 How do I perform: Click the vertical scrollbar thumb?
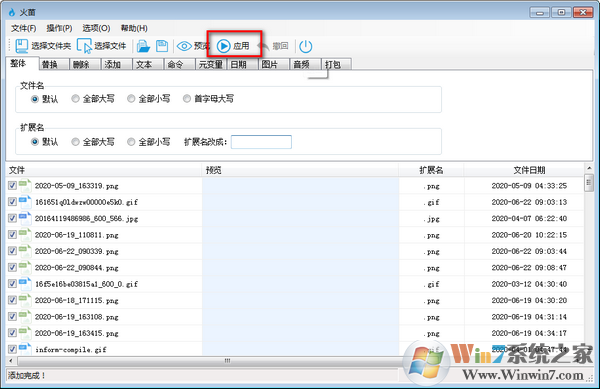pos(589,183)
